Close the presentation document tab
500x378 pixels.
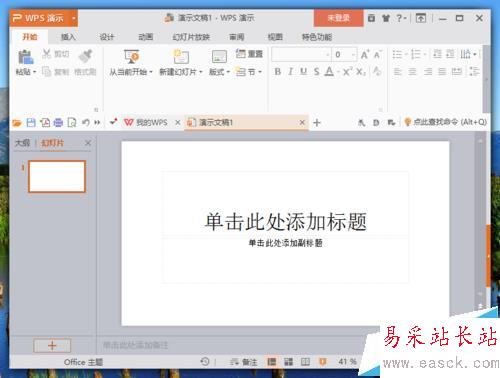pyautogui.click(x=302, y=123)
